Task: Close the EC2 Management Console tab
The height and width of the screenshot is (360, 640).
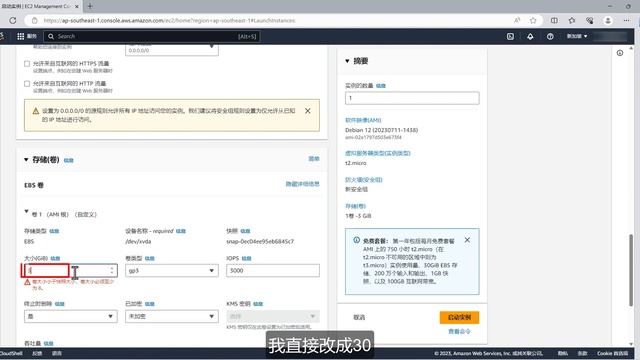Action: pyautogui.click(x=77, y=7)
